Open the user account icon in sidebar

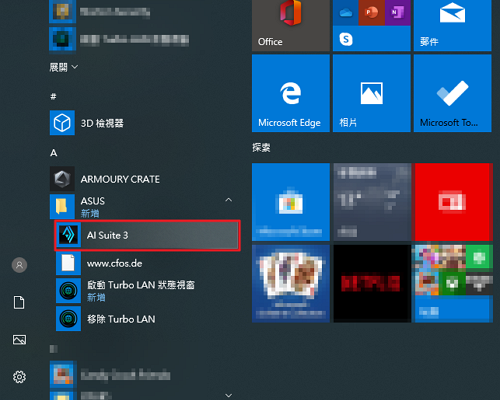pos(19,265)
